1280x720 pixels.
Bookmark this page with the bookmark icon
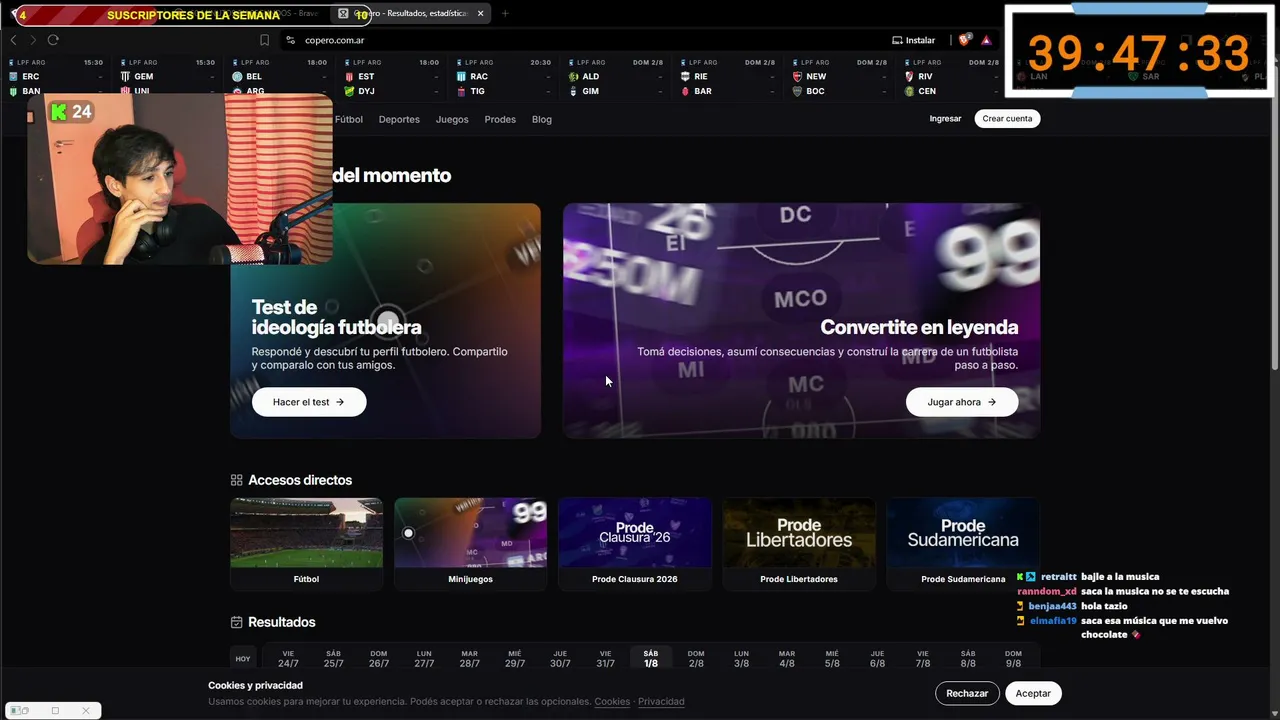tap(264, 40)
